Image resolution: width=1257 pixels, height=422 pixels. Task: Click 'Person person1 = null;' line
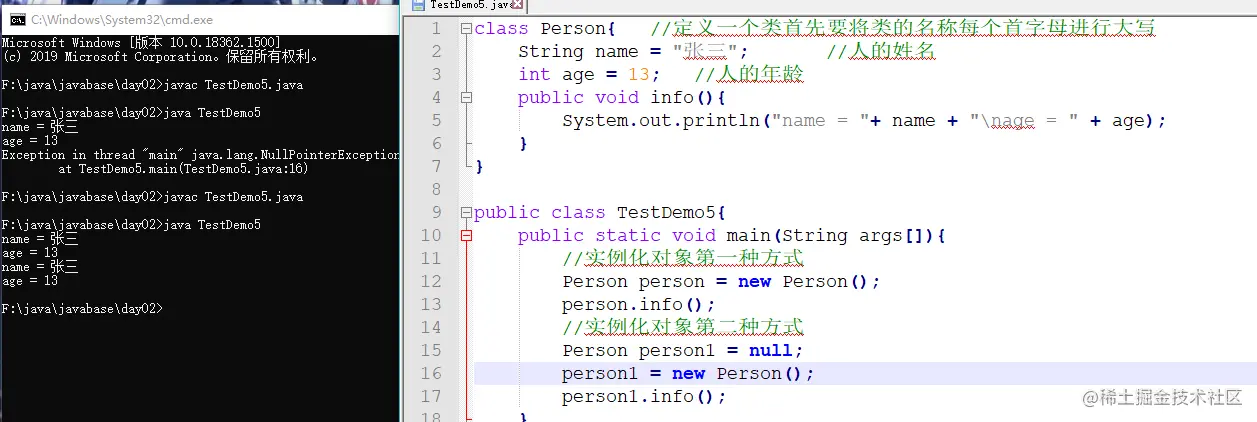tap(683, 350)
